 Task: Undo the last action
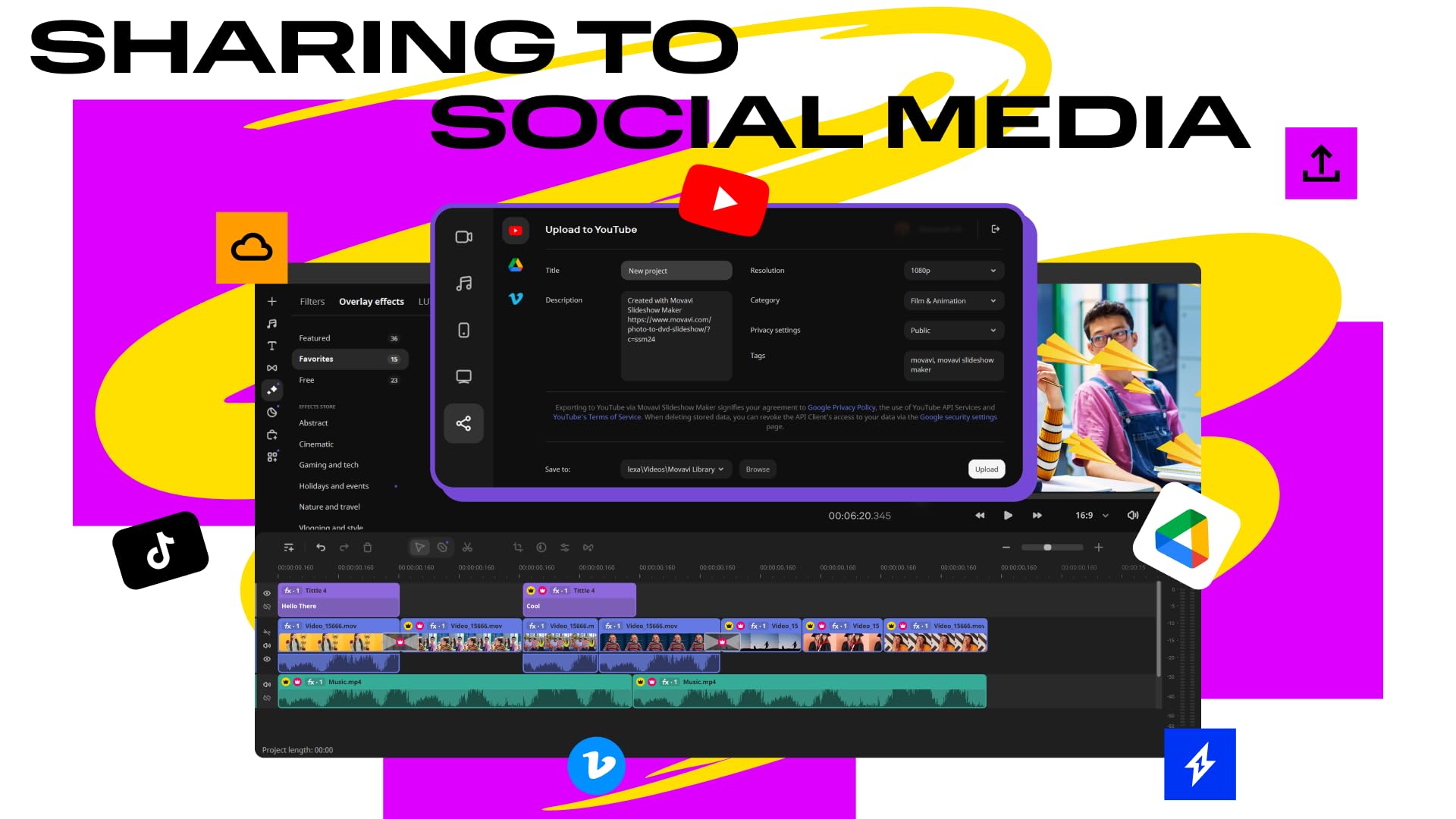(321, 548)
